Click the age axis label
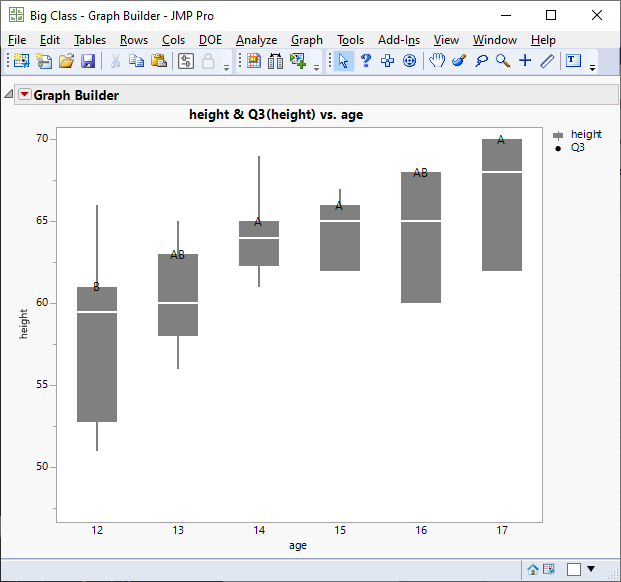Screen dimensions: 621x582 point(298,546)
